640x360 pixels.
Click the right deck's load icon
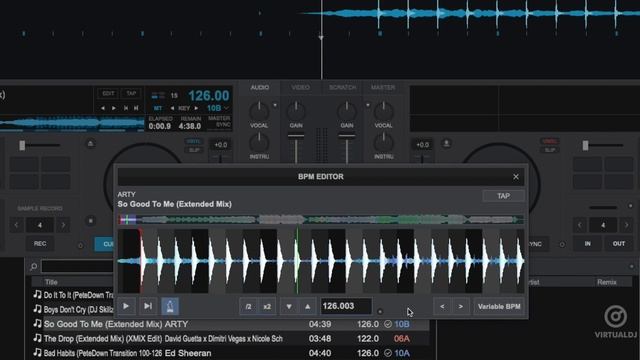pos(447,144)
